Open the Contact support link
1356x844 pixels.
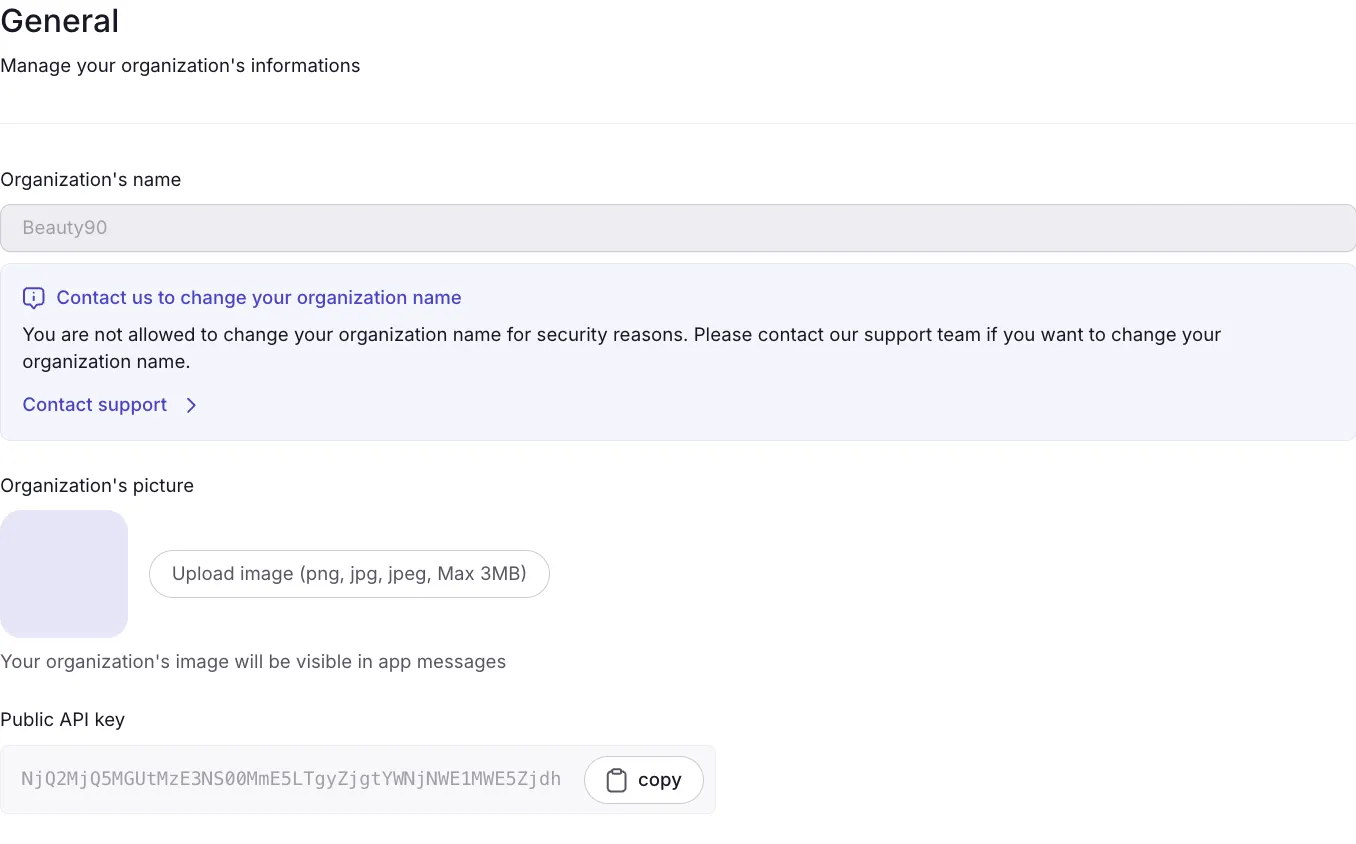(95, 405)
